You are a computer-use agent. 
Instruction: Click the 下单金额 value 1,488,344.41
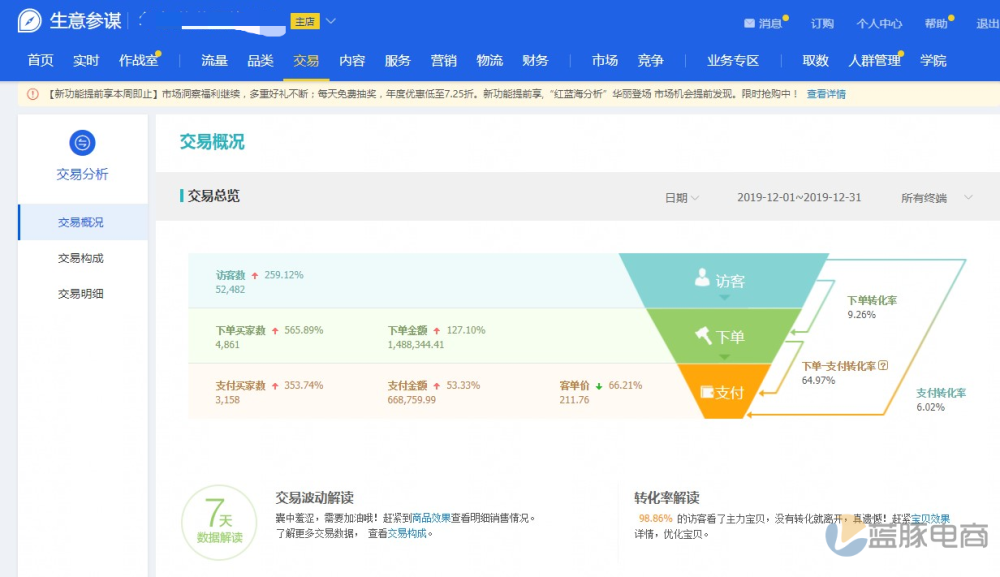click(416, 345)
